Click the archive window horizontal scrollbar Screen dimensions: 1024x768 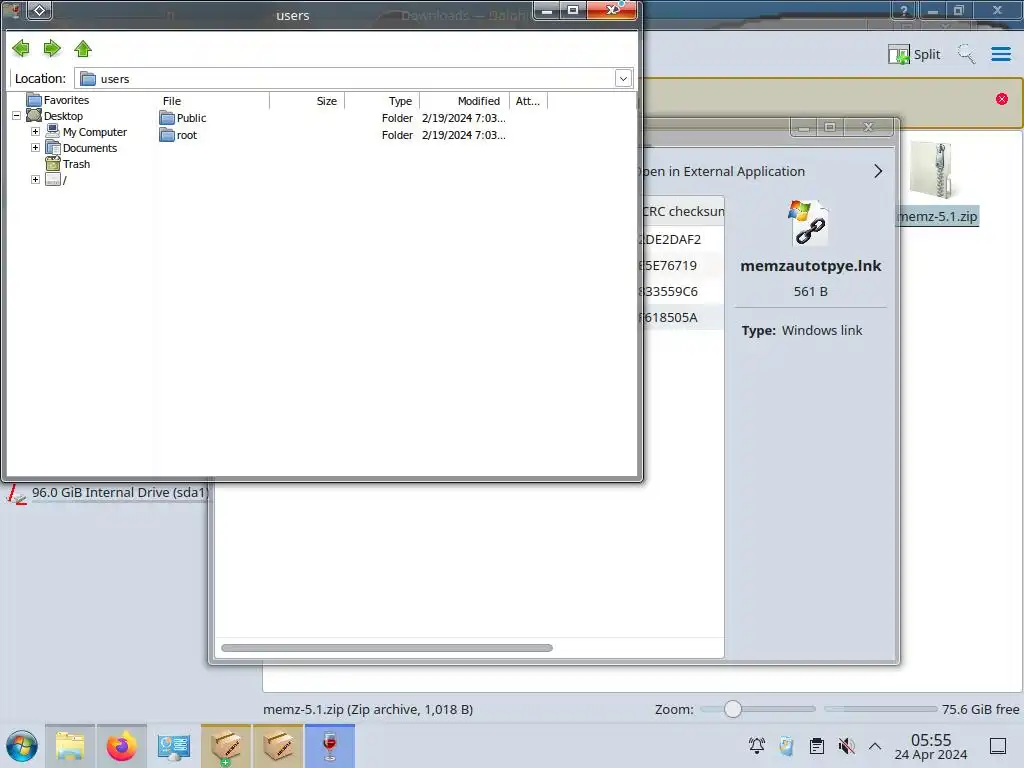[x=387, y=648]
